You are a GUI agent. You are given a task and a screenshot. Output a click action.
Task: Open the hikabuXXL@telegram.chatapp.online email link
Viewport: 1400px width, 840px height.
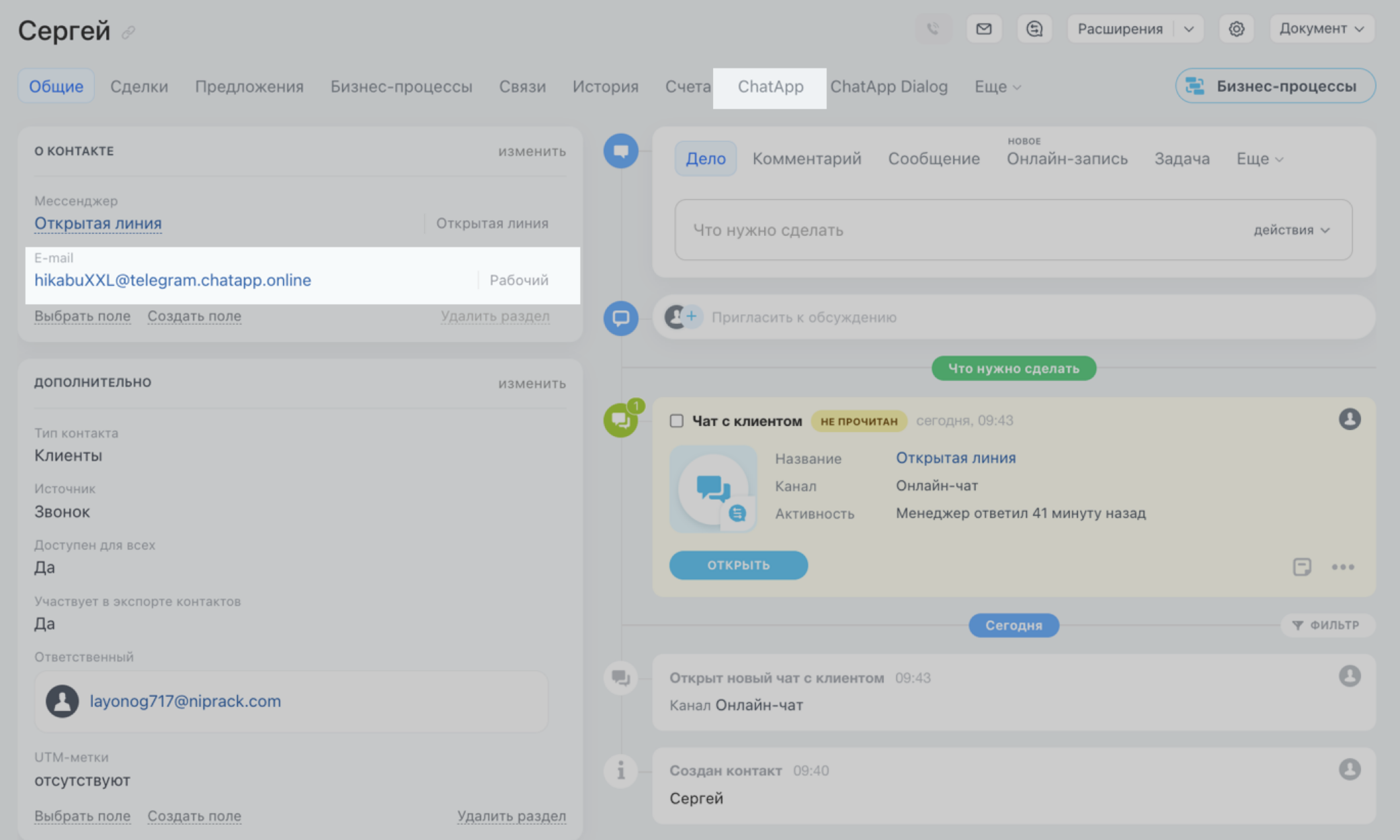coord(173,280)
